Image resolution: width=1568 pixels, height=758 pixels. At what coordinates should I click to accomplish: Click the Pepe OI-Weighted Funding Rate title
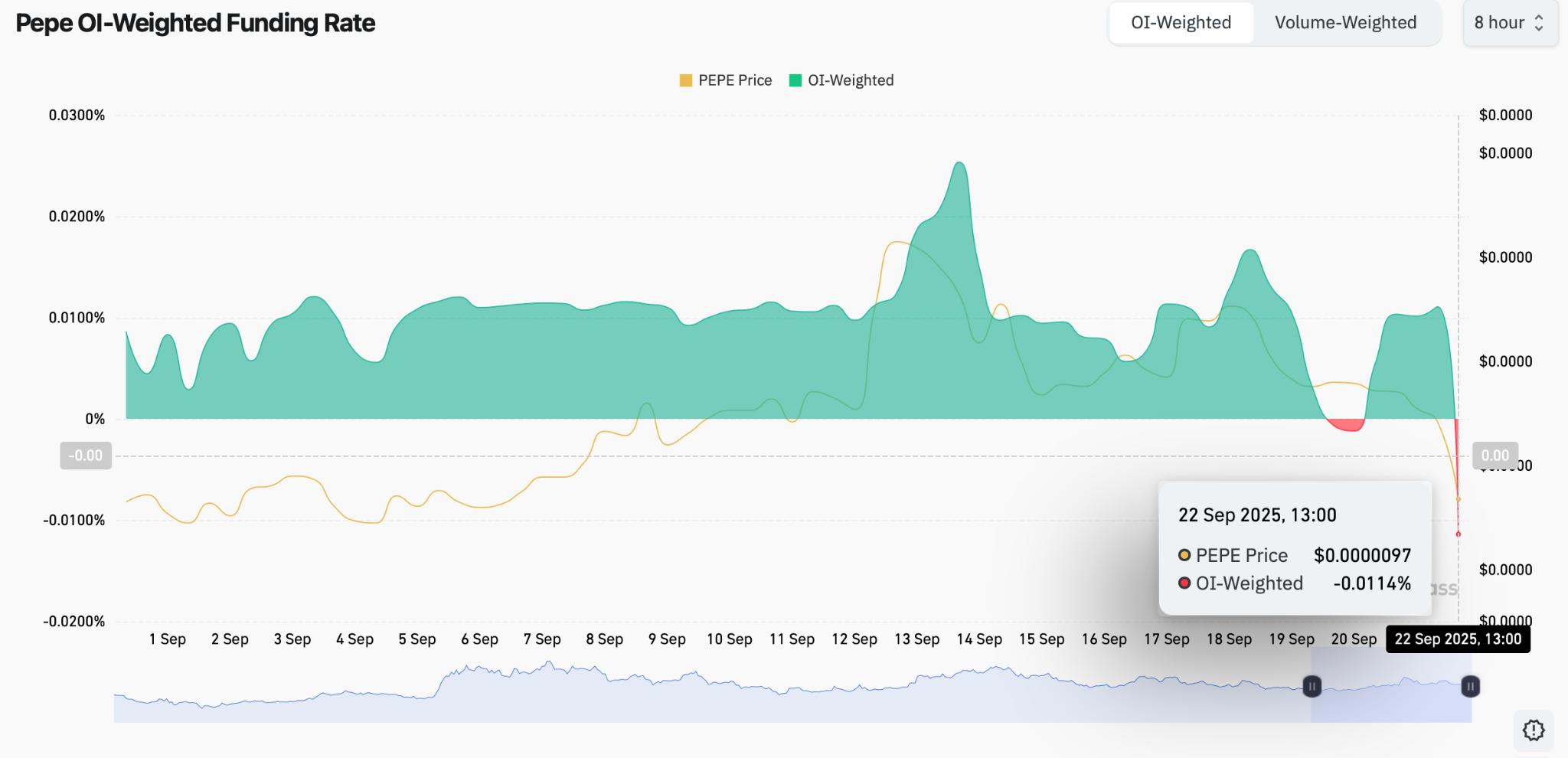click(195, 23)
